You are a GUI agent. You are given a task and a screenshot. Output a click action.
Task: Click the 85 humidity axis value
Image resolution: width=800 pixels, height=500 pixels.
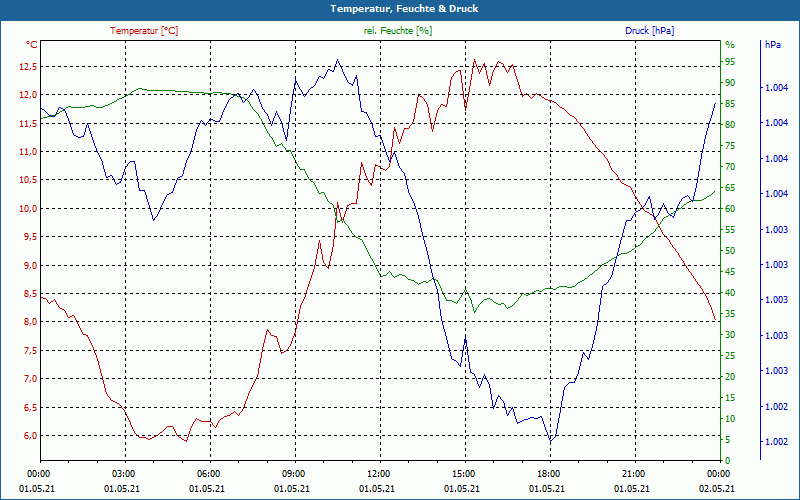pyautogui.click(x=730, y=104)
